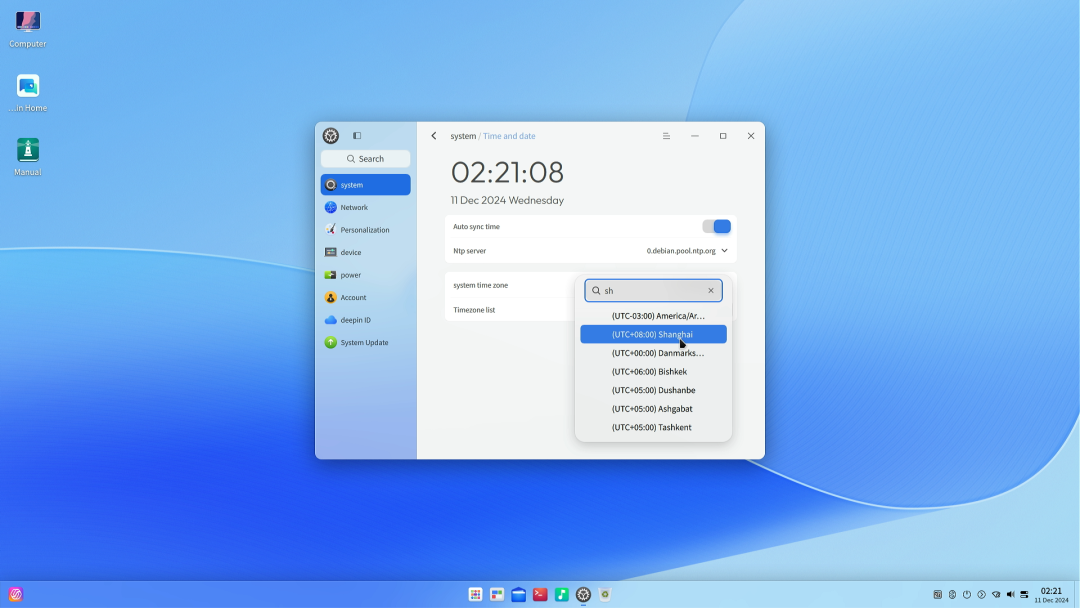Open the File Manager from dock
Viewport: 1080px width, 608px height.
pyautogui.click(x=519, y=594)
